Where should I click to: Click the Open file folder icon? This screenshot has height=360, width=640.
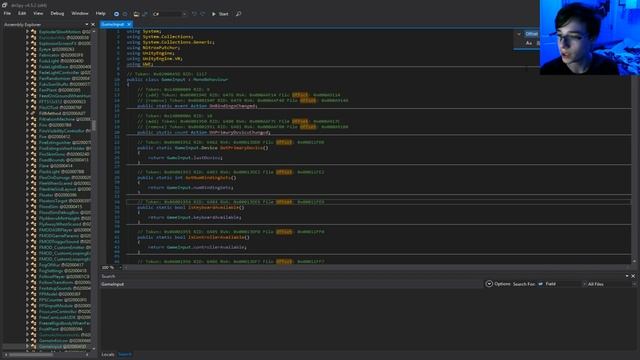(x=136, y=14)
